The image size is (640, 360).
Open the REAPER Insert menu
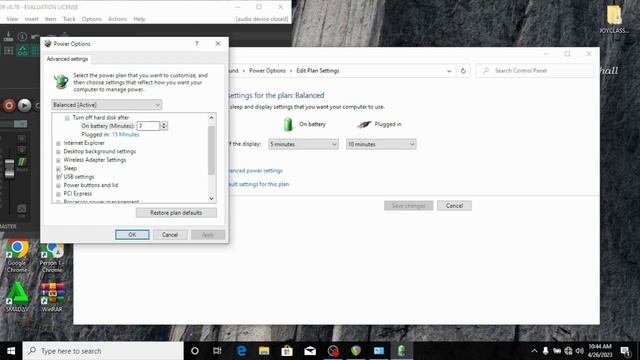(x=31, y=19)
